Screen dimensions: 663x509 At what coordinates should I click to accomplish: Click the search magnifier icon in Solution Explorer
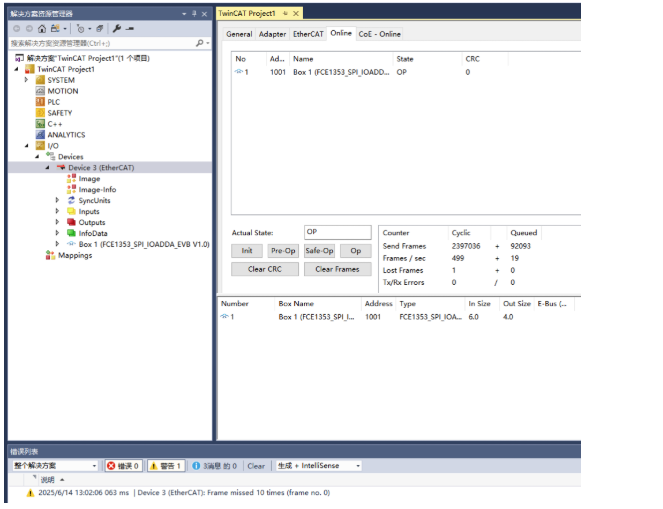[x=200, y=43]
